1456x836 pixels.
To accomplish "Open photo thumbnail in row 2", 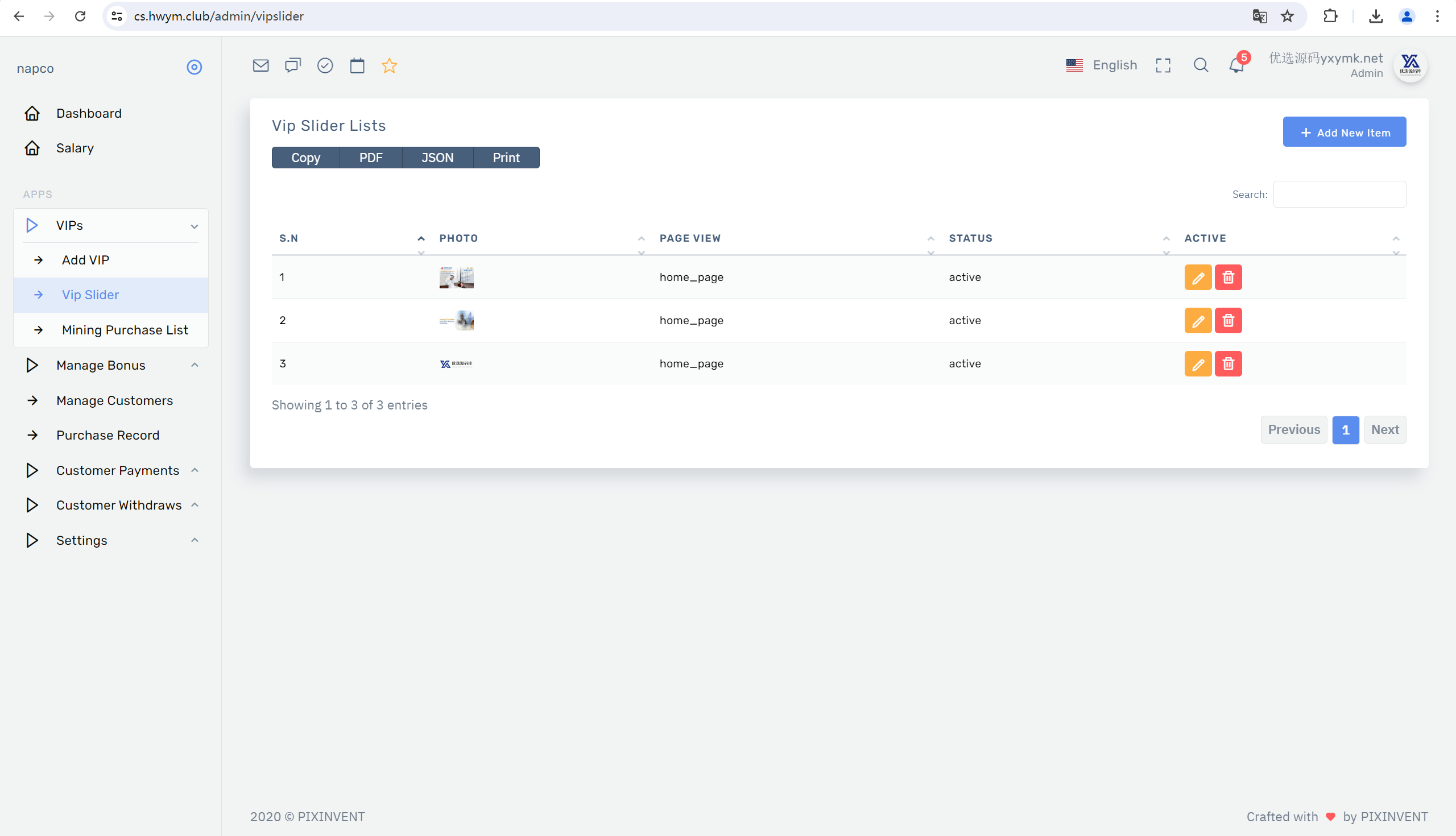I will pyautogui.click(x=457, y=320).
